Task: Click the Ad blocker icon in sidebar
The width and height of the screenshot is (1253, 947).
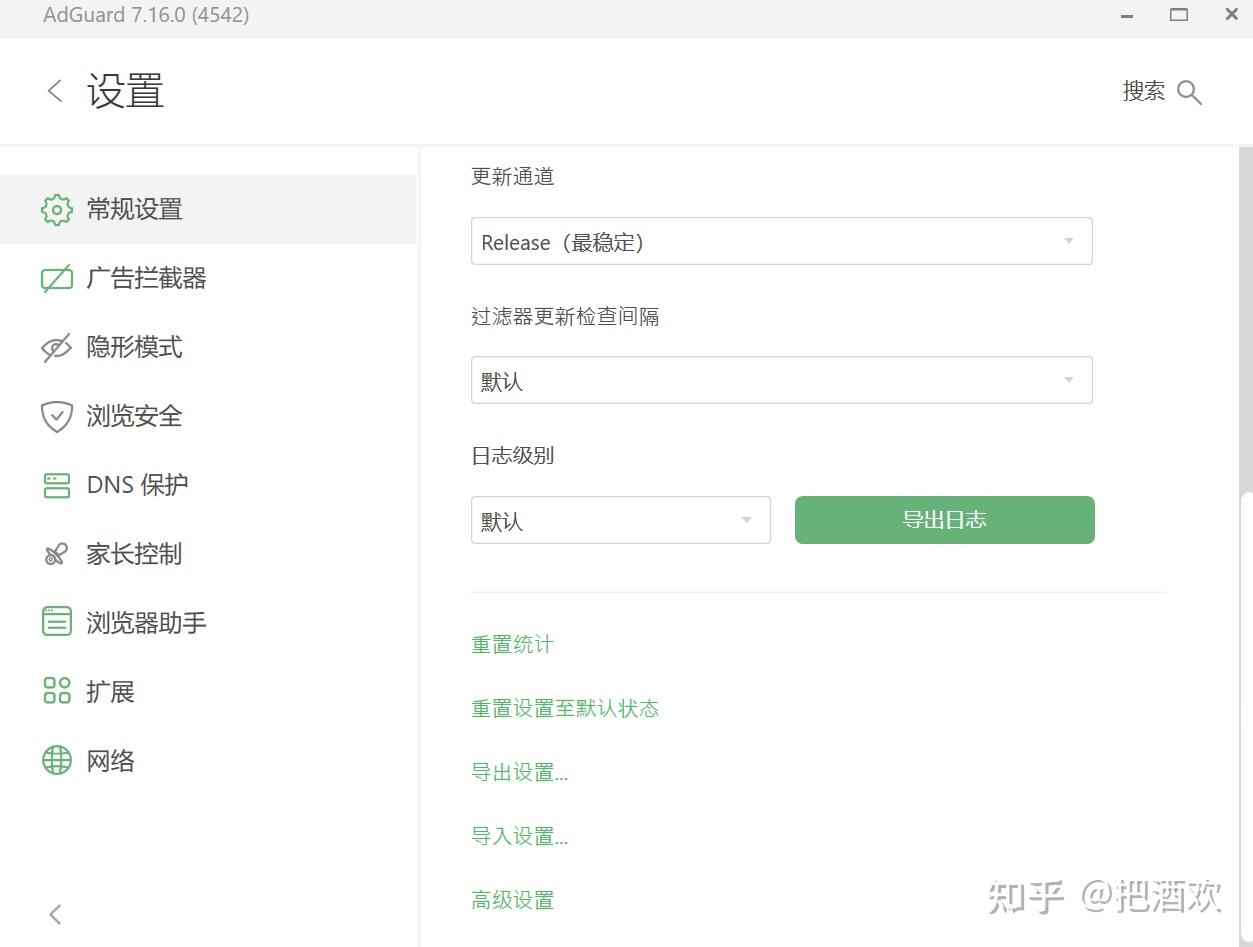Action: (57, 278)
